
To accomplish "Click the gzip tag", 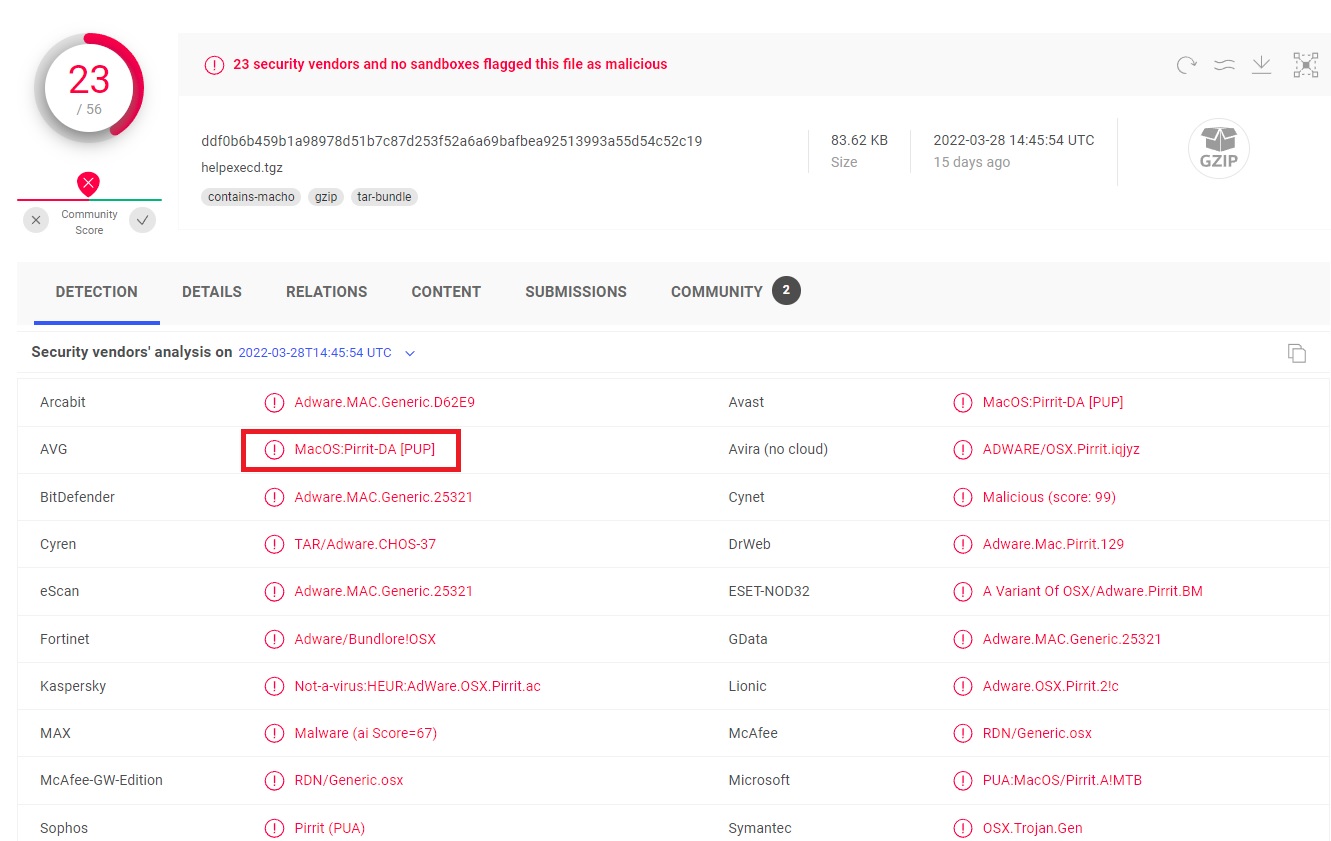I will 326,197.
